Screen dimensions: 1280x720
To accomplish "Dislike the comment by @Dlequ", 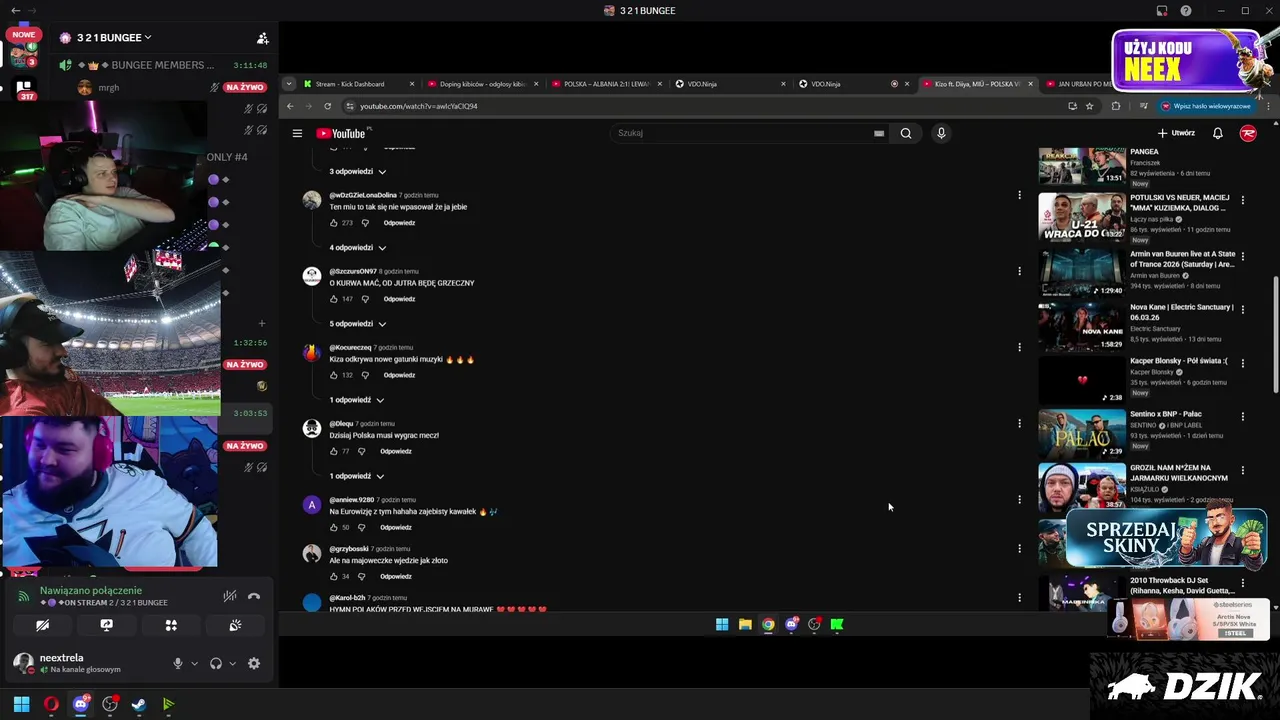I will pos(362,451).
